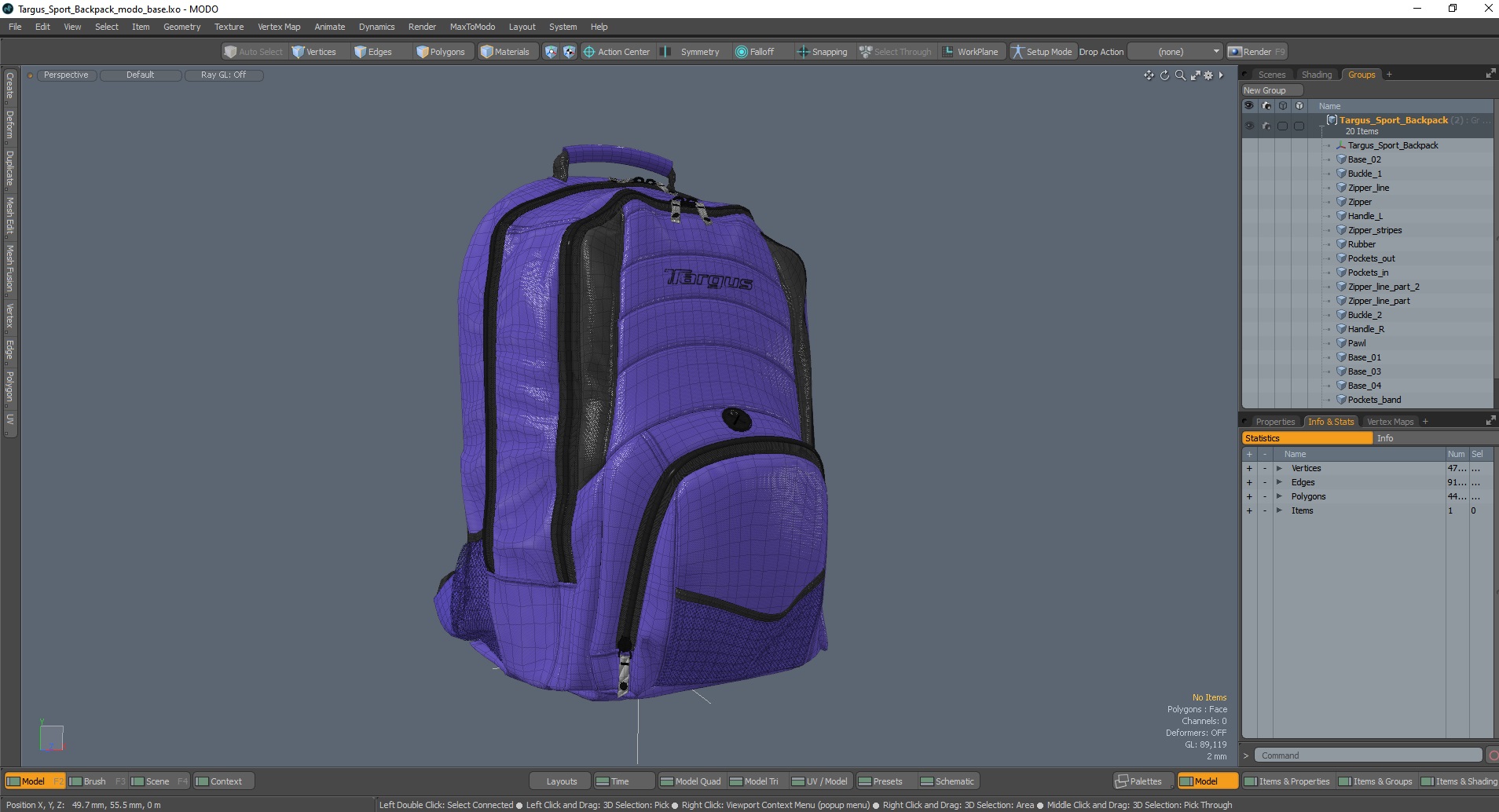
Task: Open the Drop Action (none) dropdown
Action: 1175,52
